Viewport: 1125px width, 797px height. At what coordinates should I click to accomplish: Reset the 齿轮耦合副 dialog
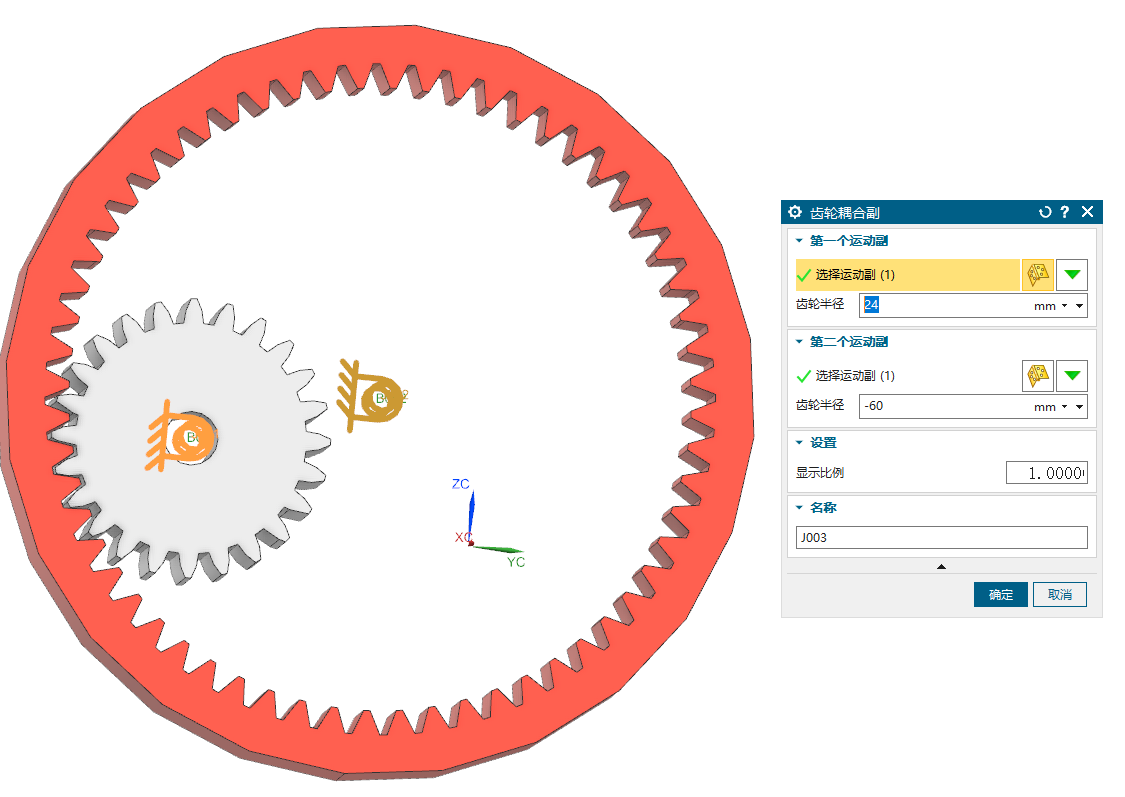pyautogui.click(x=1045, y=212)
